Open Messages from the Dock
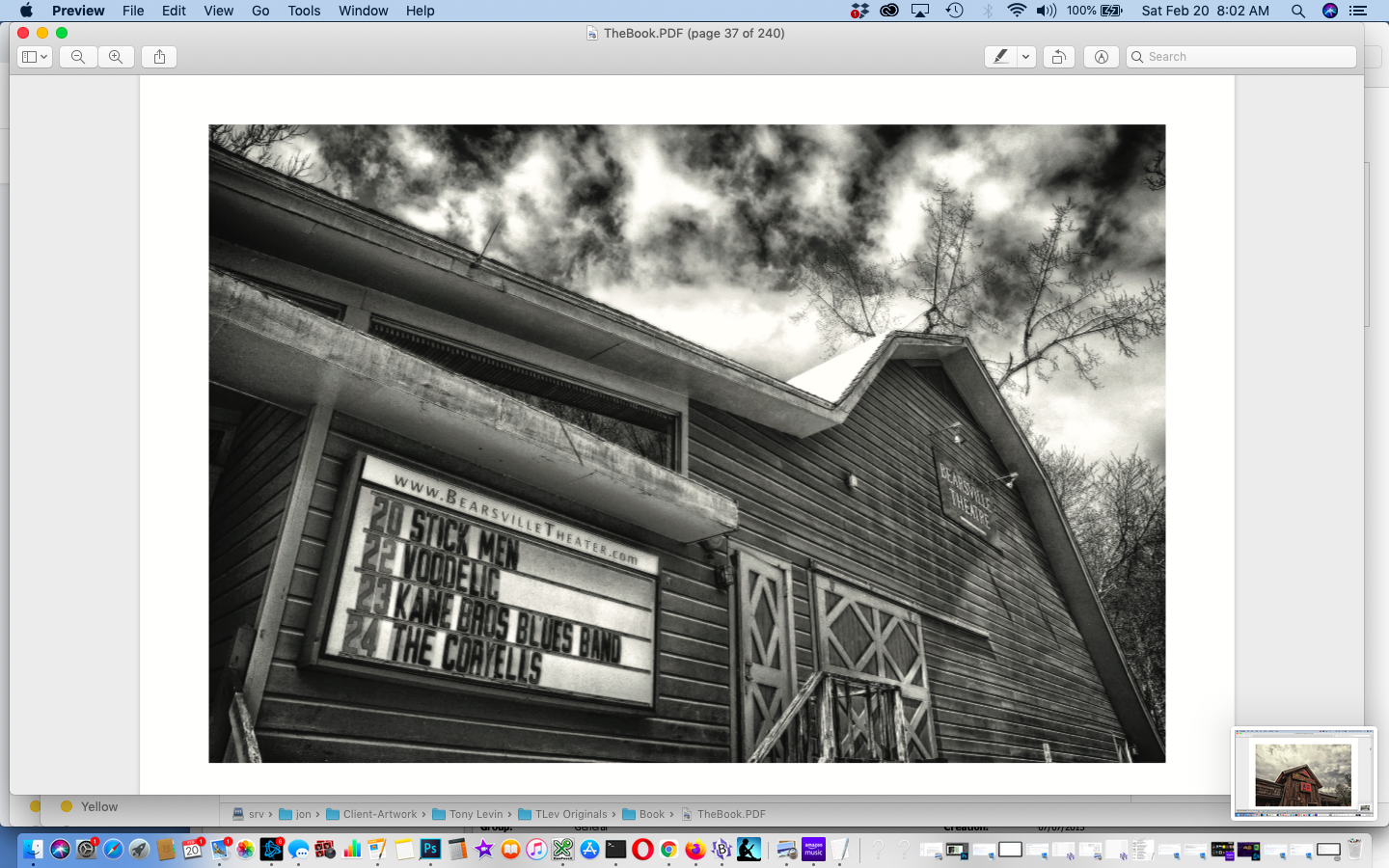 click(298, 849)
